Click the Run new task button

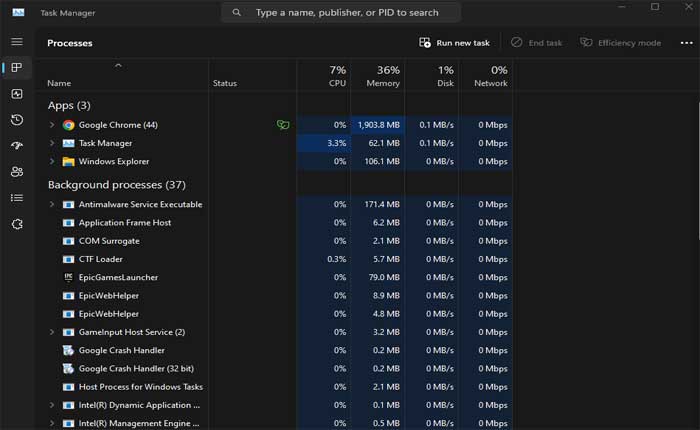[x=455, y=43]
